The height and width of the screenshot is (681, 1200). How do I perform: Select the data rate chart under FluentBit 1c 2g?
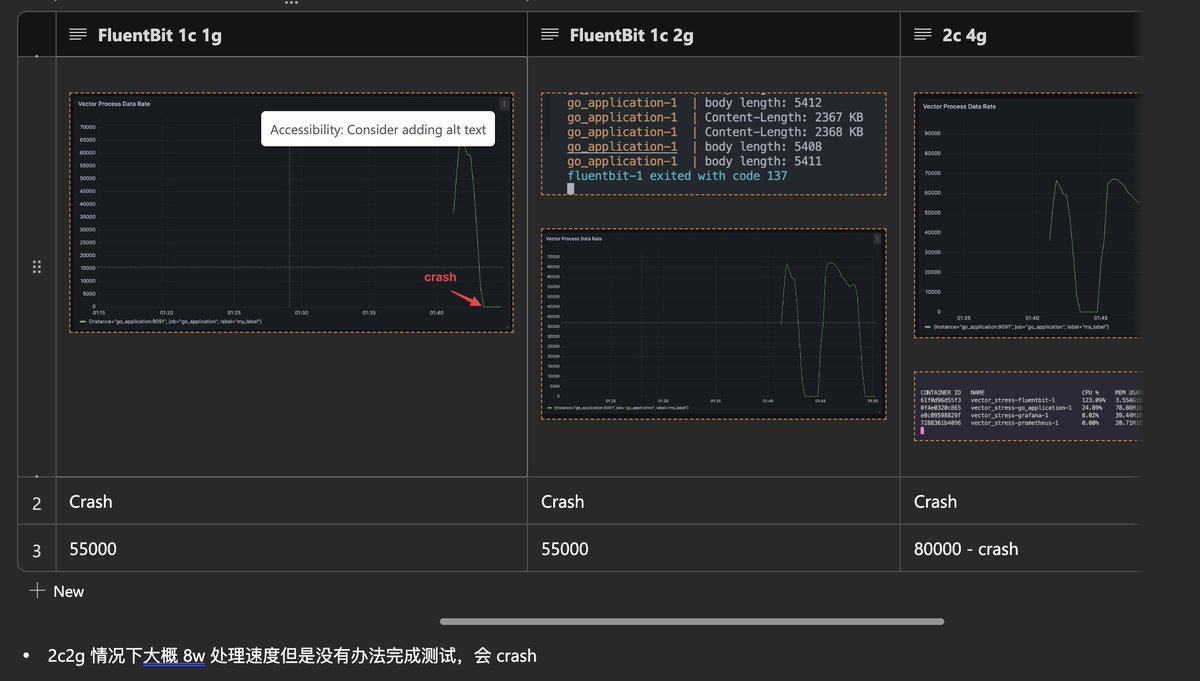tap(714, 324)
